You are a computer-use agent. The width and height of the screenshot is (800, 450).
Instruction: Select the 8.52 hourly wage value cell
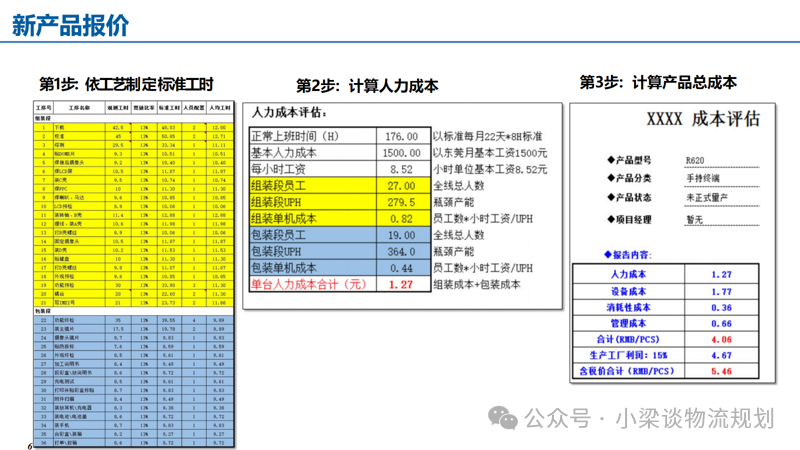click(x=401, y=169)
